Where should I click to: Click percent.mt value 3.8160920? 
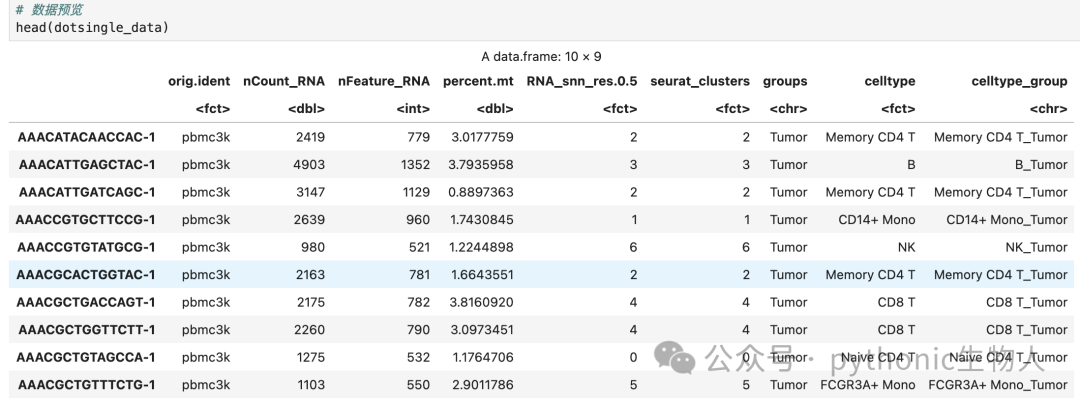(x=481, y=302)
